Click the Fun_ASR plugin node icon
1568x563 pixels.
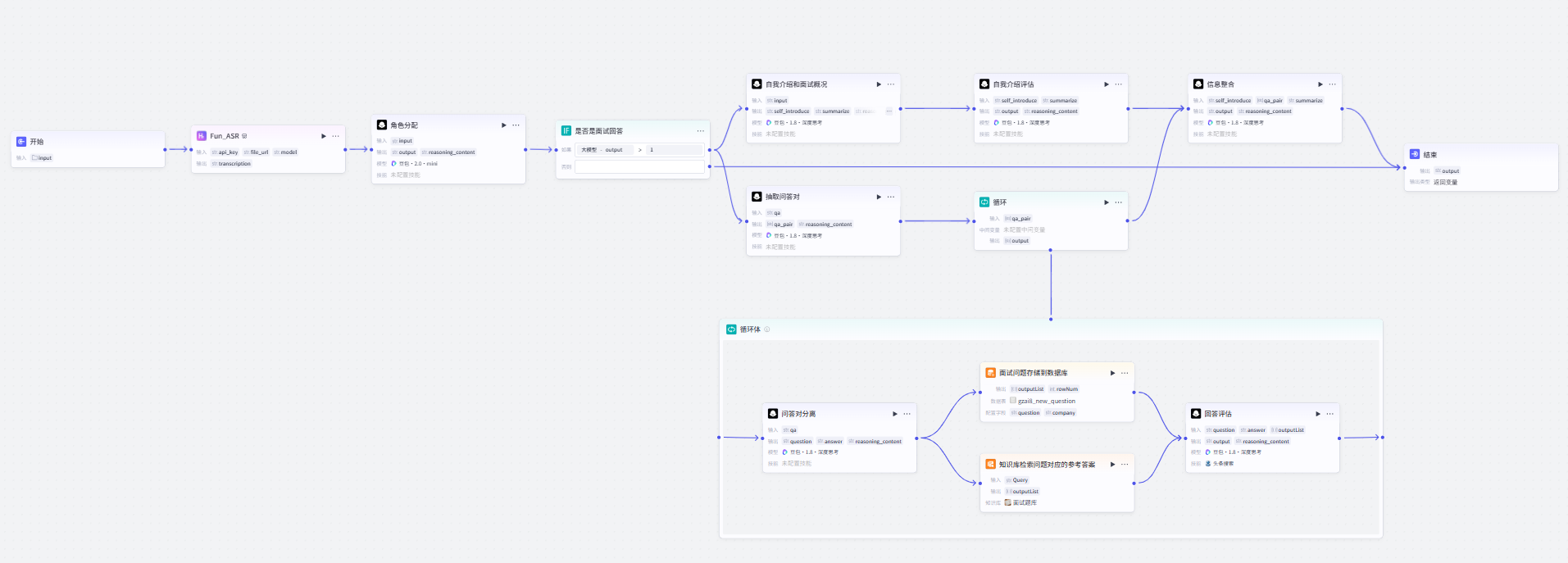[x=202, y=136]
